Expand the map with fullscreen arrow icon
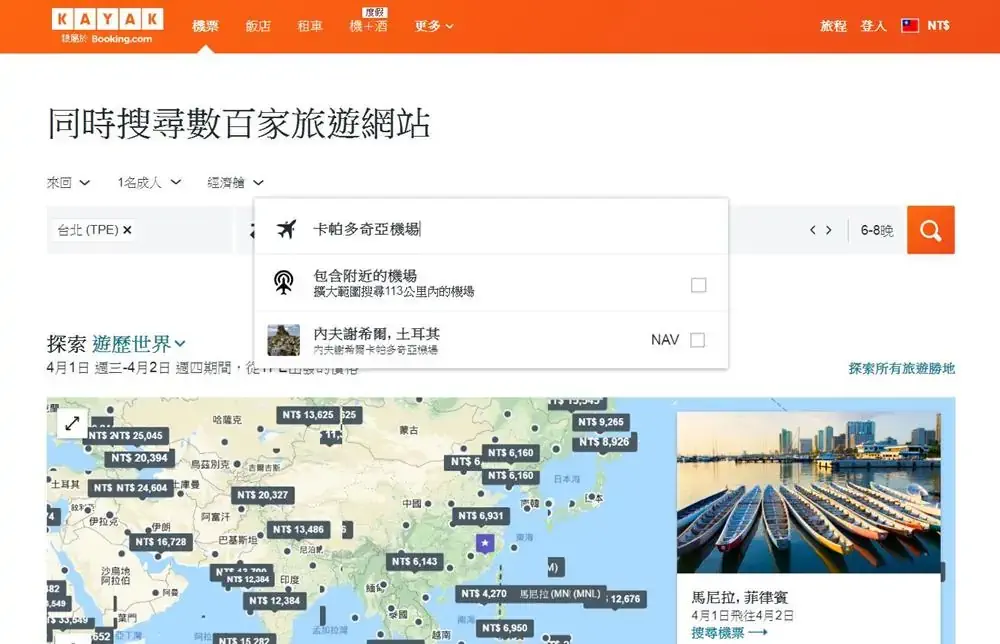Screen dimensions: 1000x644 point(72,423)
